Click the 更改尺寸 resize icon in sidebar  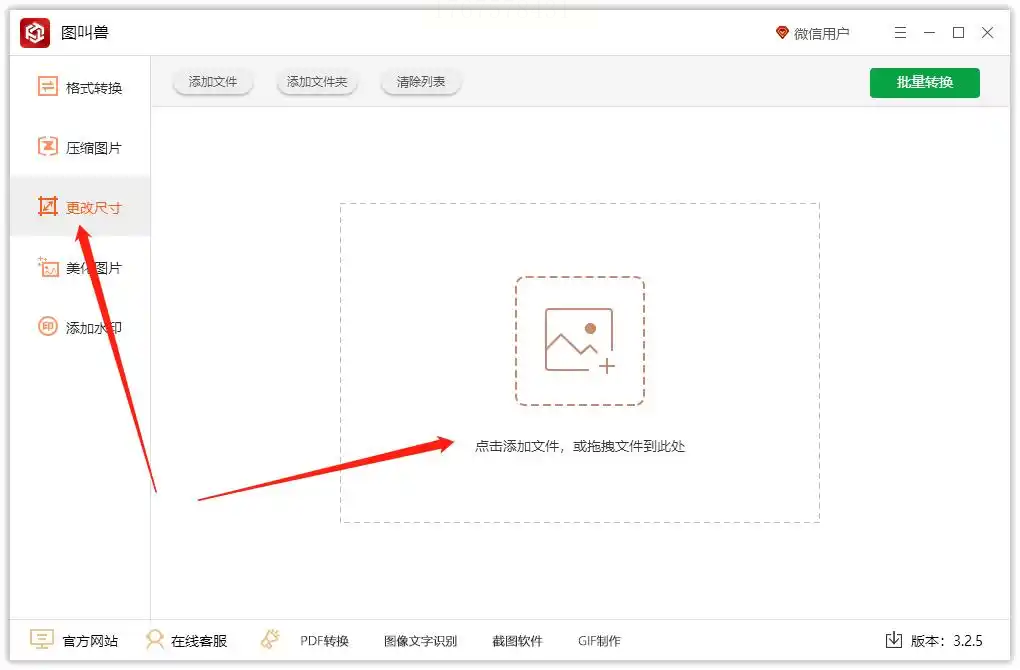click(47, 207)
